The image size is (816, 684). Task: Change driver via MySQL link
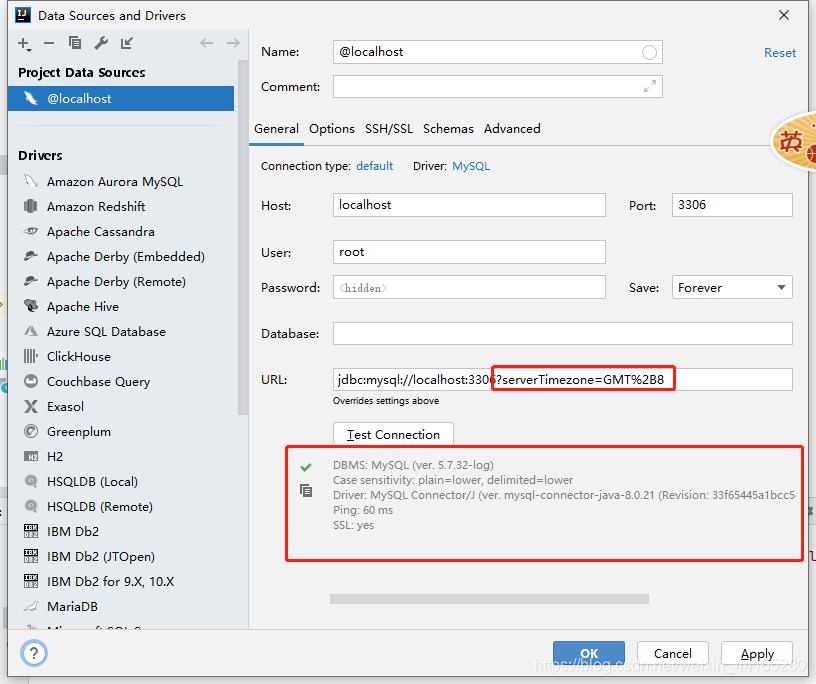pos(471,166)
